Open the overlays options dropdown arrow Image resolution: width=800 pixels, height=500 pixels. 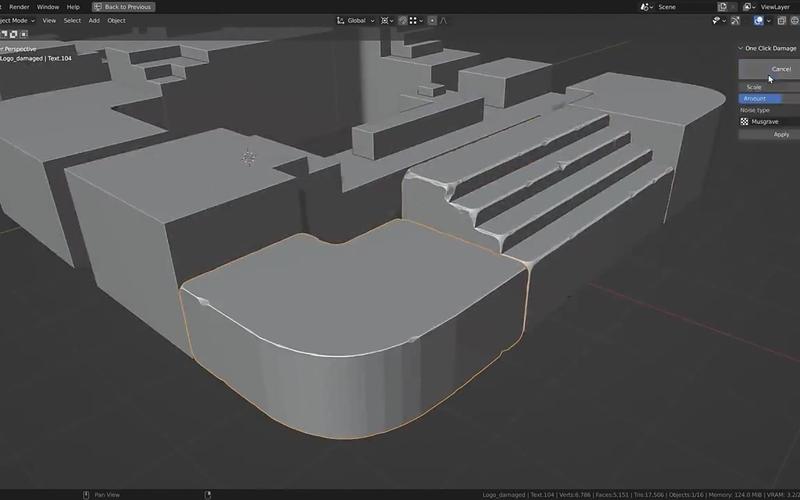click(768, 20)
